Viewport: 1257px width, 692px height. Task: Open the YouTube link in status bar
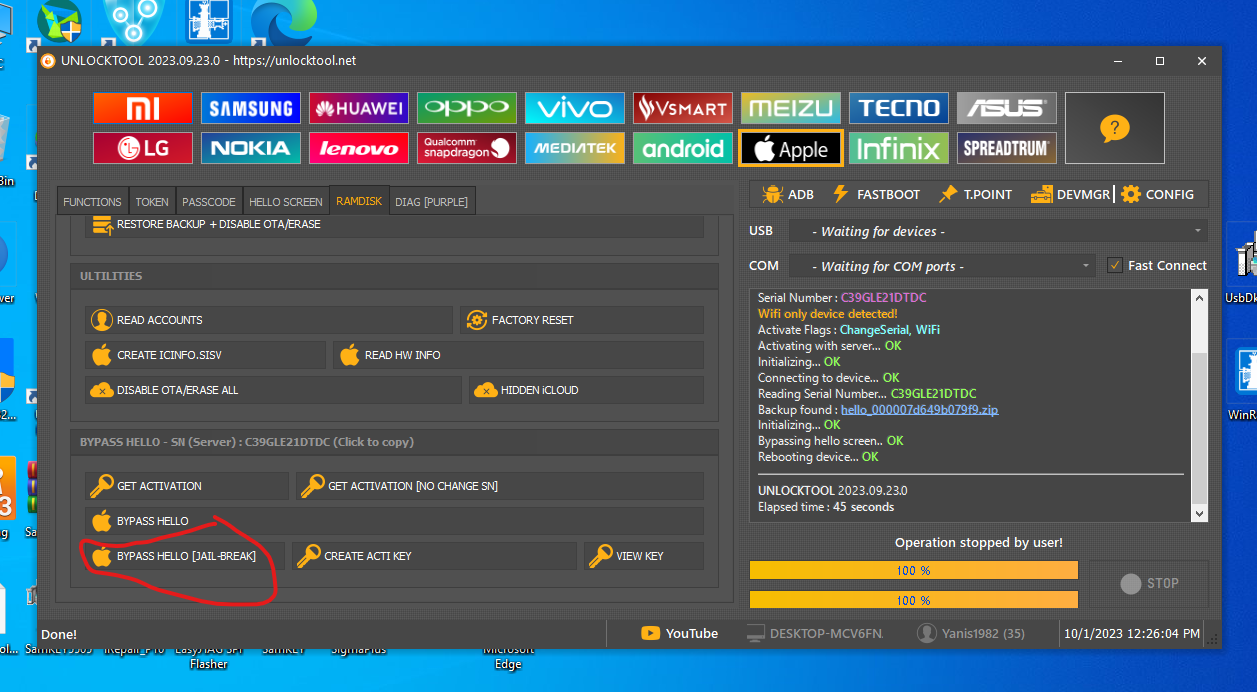click(680, 633)
